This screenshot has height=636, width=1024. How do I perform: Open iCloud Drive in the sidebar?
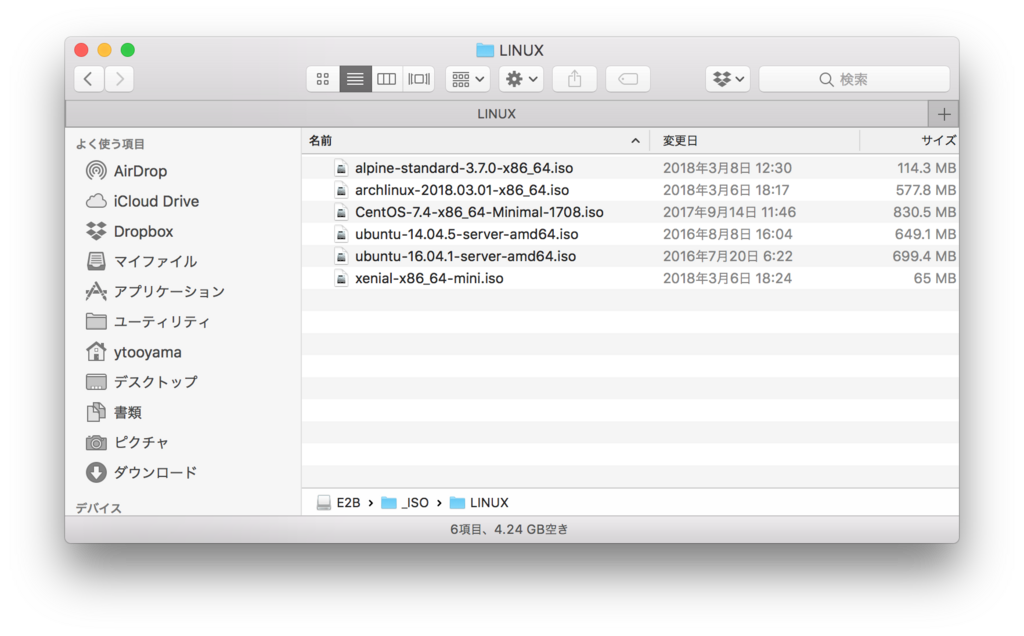click(142, 201)
